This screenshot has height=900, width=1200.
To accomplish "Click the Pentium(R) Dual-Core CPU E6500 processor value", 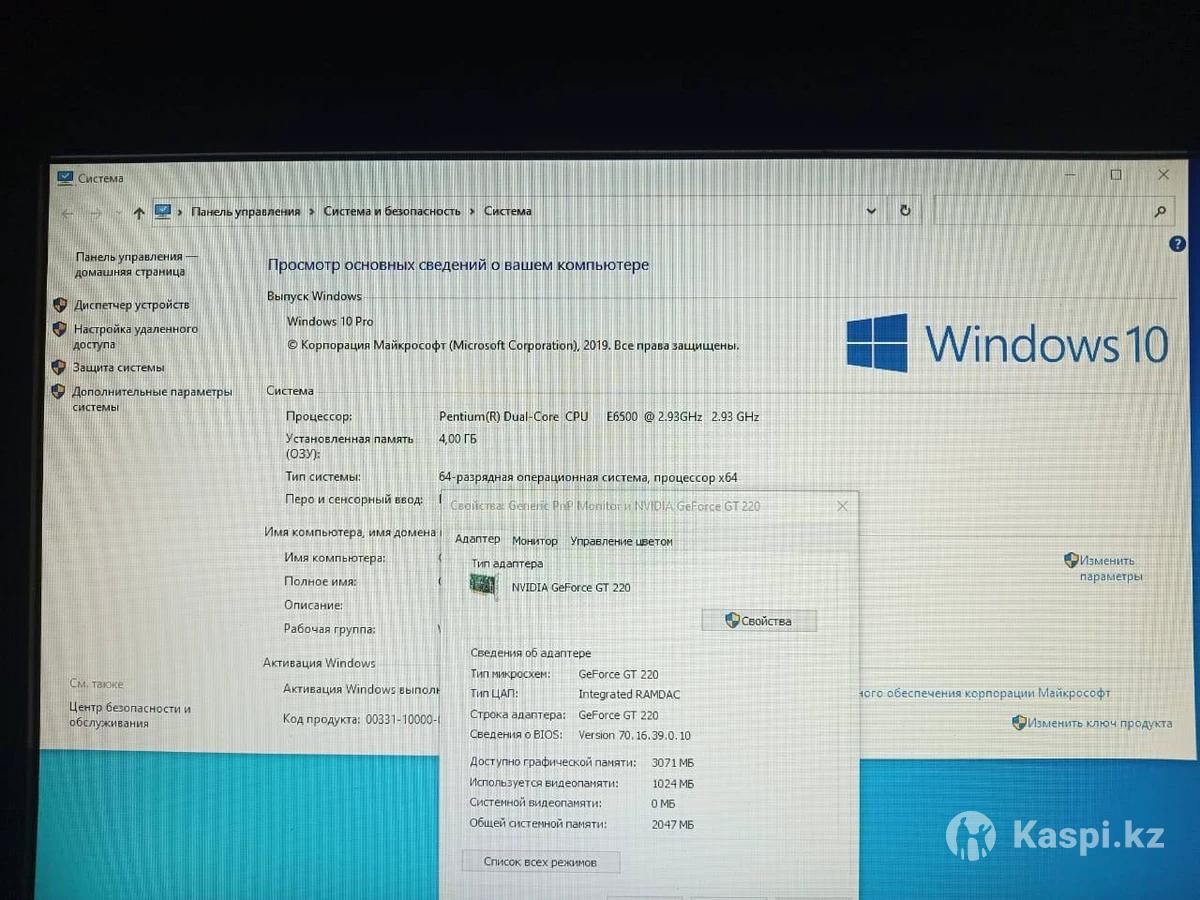I will (599, 416).
